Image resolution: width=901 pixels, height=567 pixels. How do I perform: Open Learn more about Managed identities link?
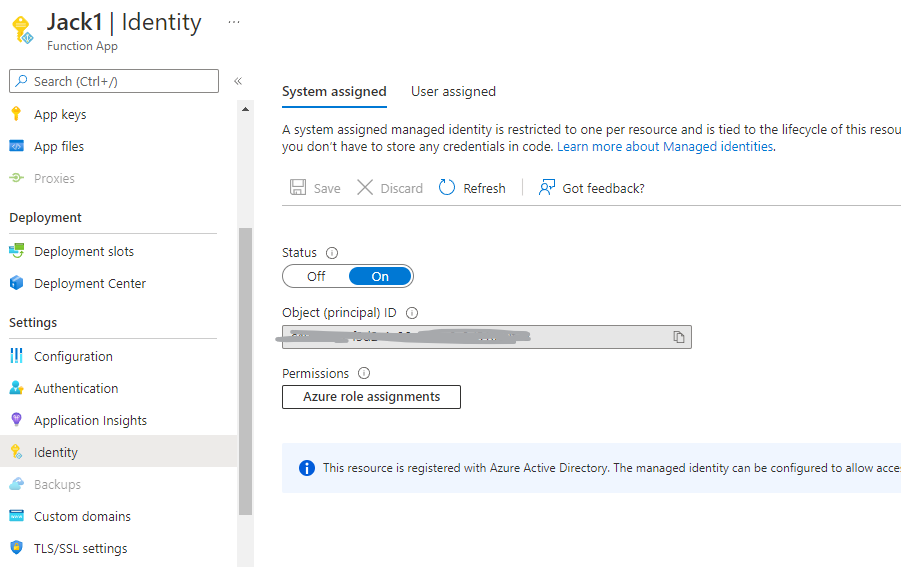[665, 146]
